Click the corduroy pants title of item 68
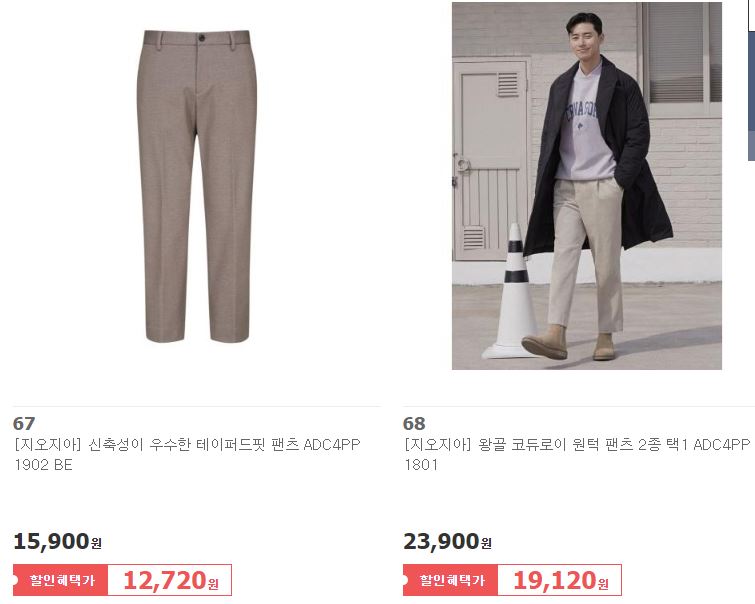755x604 pixels. [577, 454]
